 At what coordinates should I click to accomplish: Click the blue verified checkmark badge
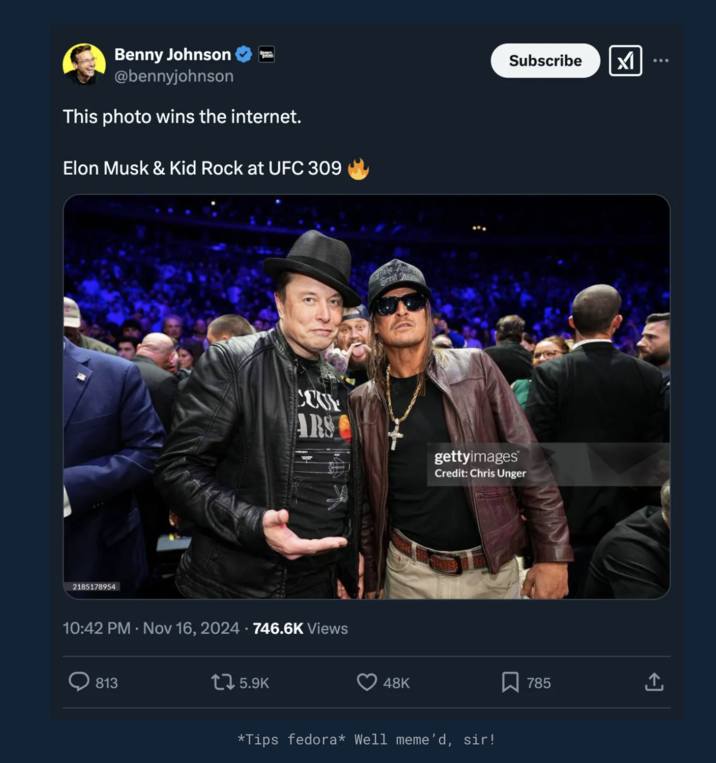pos(243,54)
